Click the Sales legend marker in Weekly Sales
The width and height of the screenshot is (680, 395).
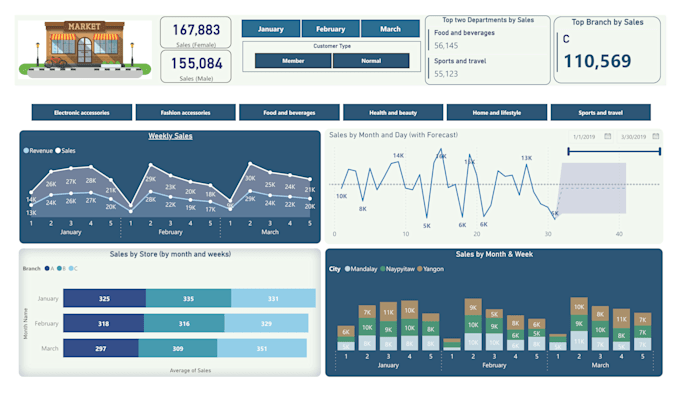(x=58, y=150)
